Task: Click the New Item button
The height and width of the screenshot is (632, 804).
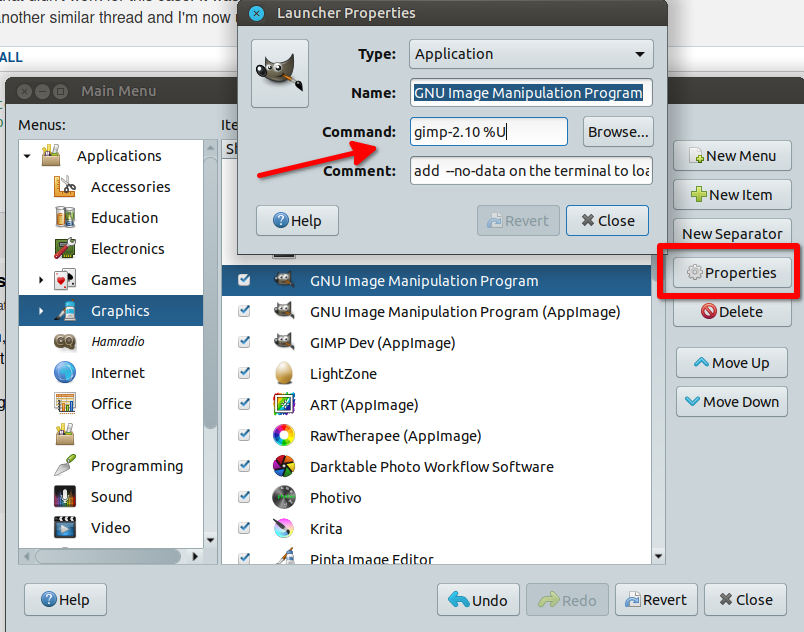Action: (x=732, y=195)
